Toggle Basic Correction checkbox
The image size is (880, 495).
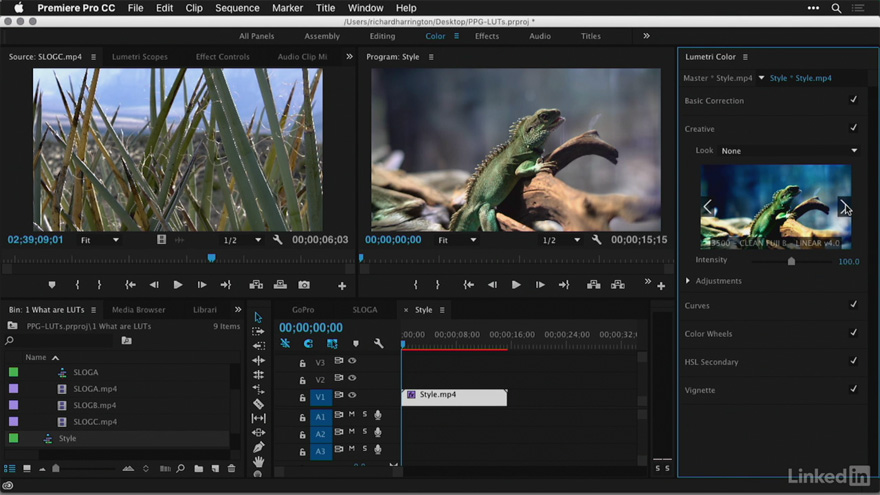point(853,99)
